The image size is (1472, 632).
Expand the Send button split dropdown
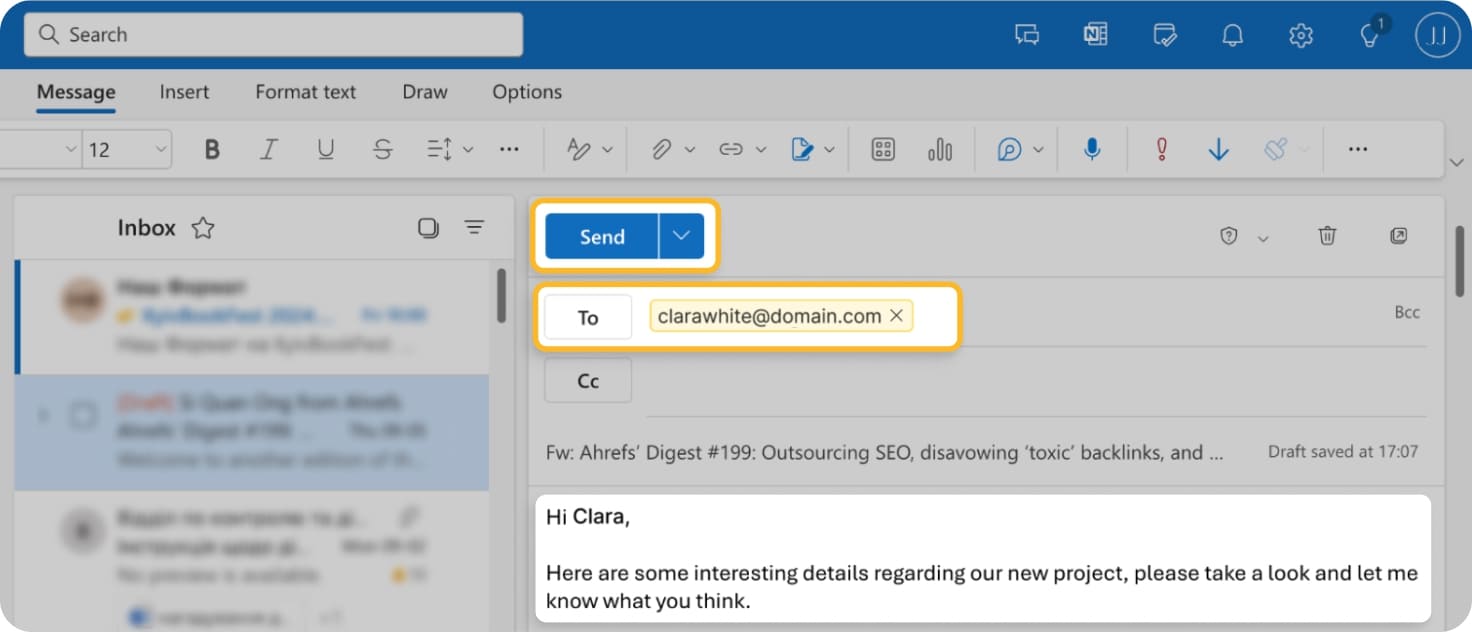click(681, 236)
